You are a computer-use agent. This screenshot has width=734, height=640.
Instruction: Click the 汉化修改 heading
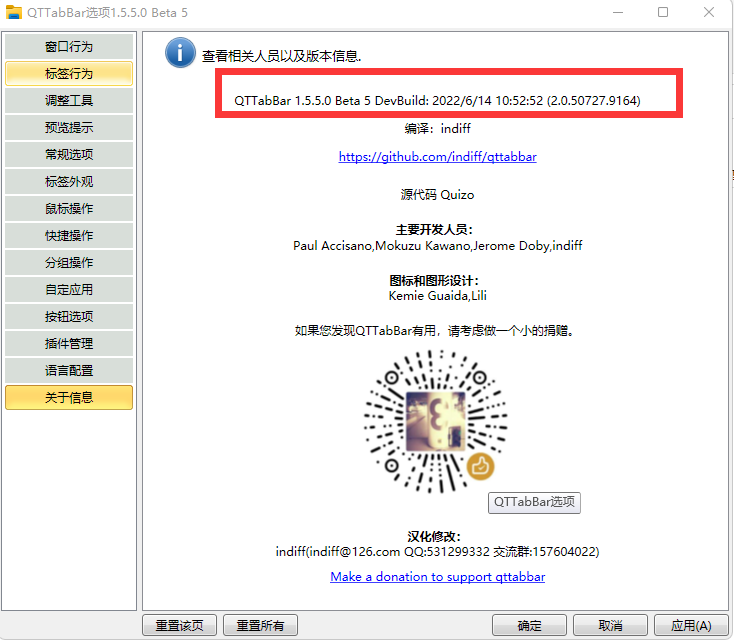(x=434, y=536)
